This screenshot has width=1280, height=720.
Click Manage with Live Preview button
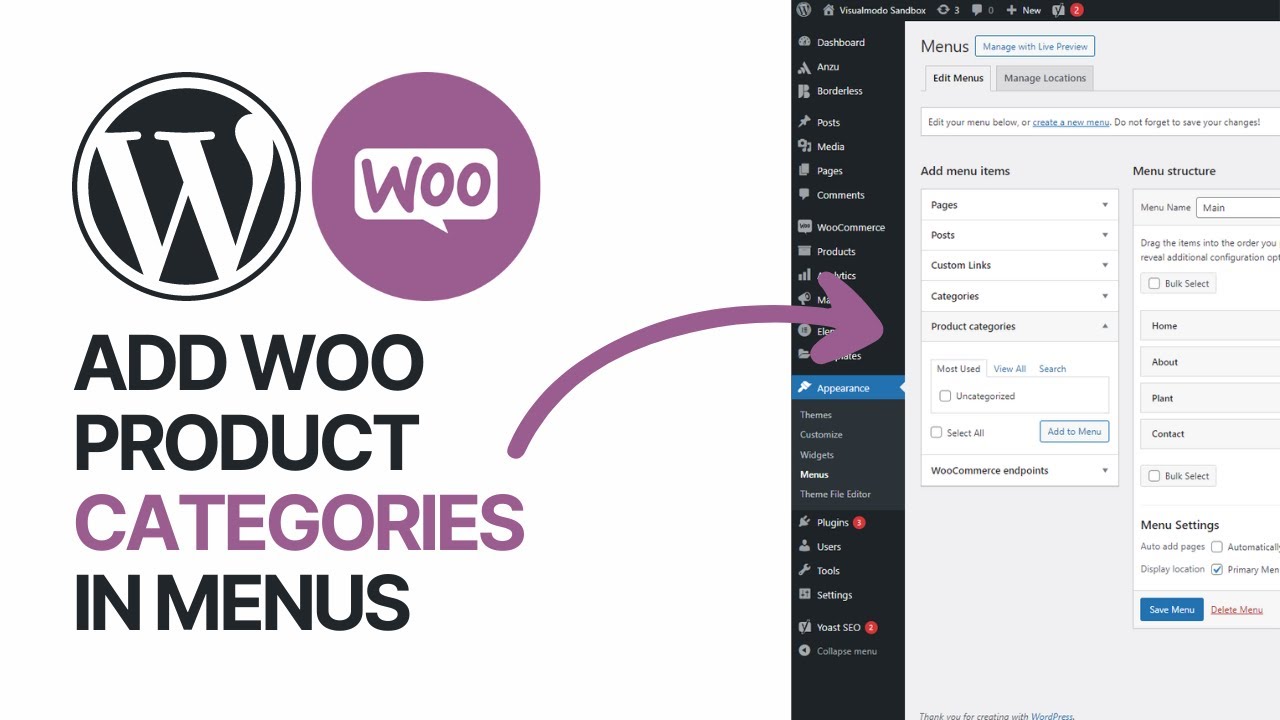pyautogui.click(x=1035, y=46)
